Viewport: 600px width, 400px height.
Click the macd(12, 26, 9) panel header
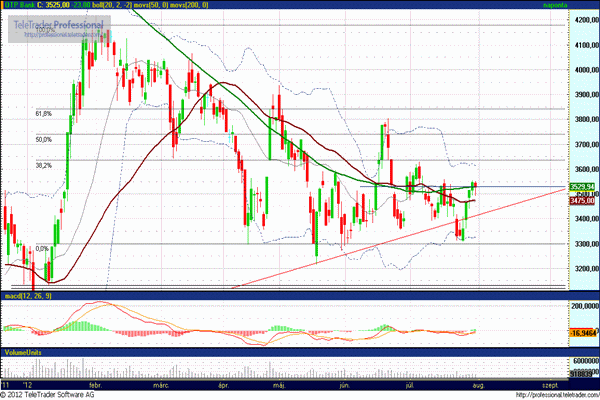click(x=27, y=296)
